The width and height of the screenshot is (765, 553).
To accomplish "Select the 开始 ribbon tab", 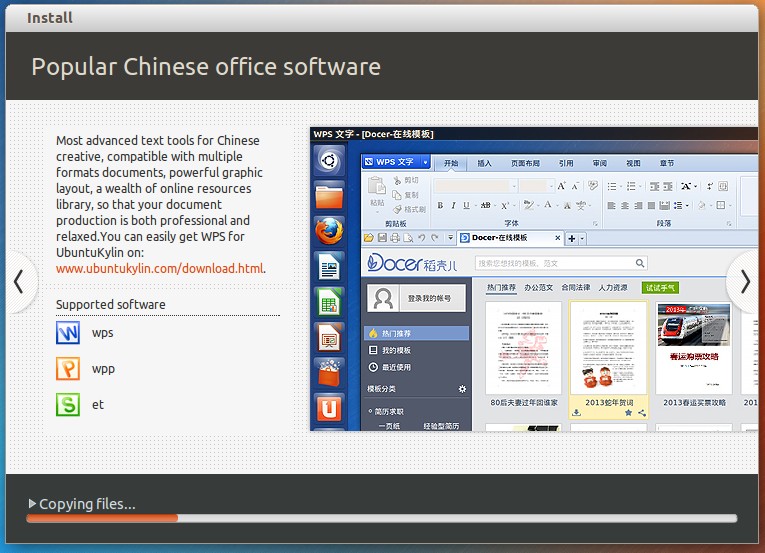I will click(451, 163).
